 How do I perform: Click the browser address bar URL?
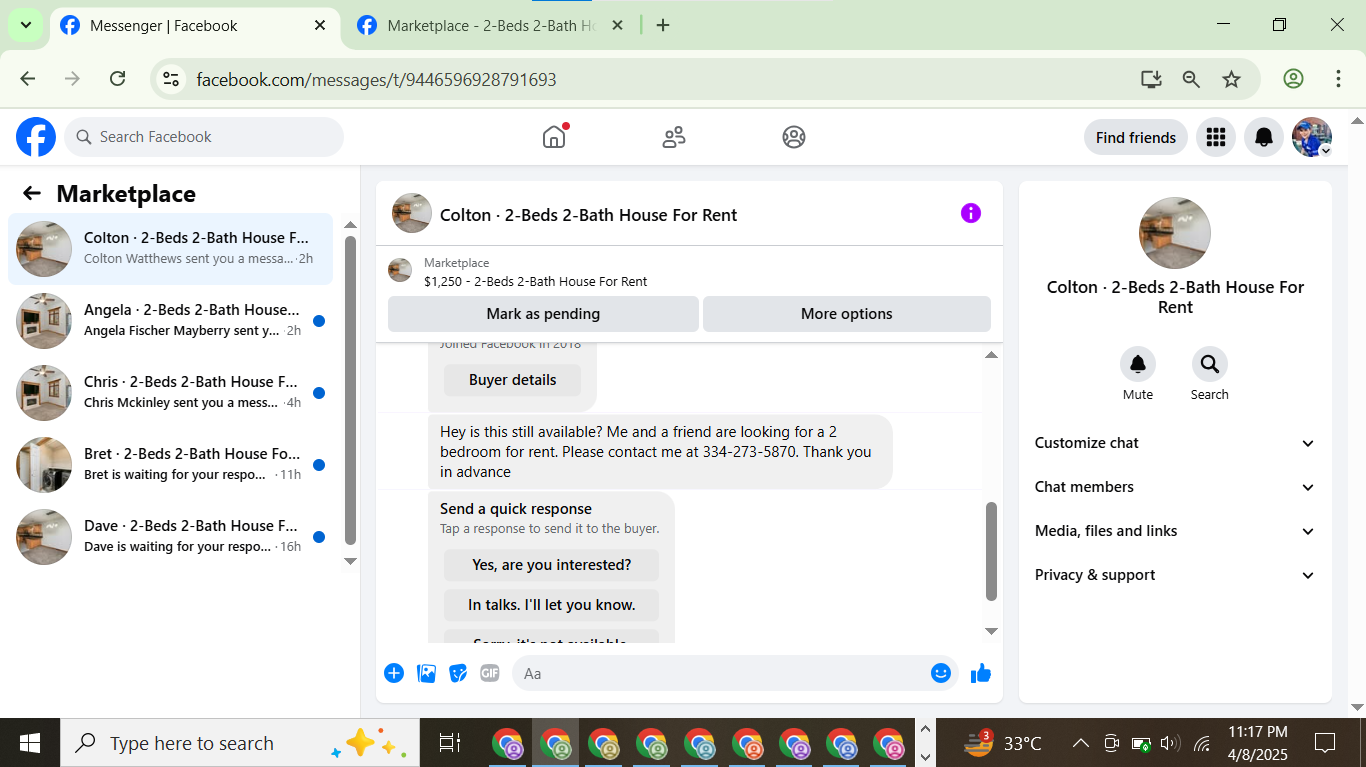[x=376, y=79]
